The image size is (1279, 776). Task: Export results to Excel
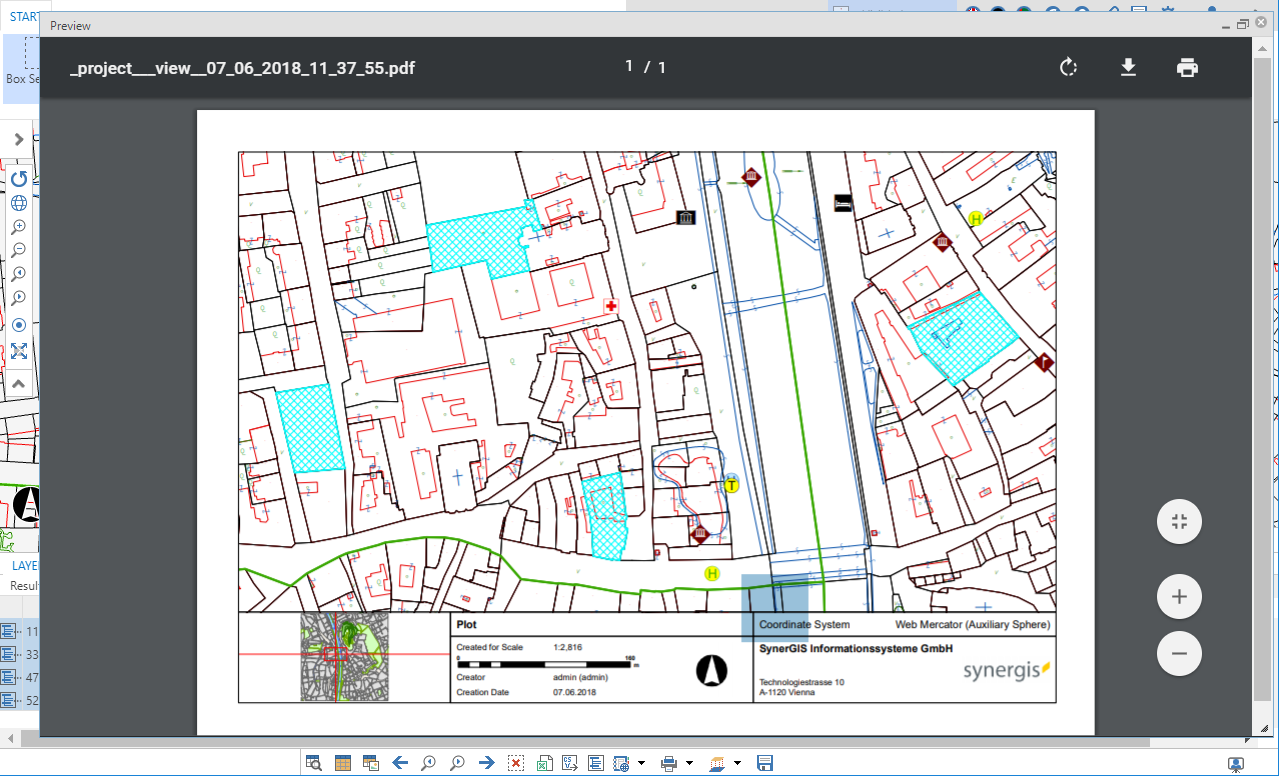coord(545,763)
